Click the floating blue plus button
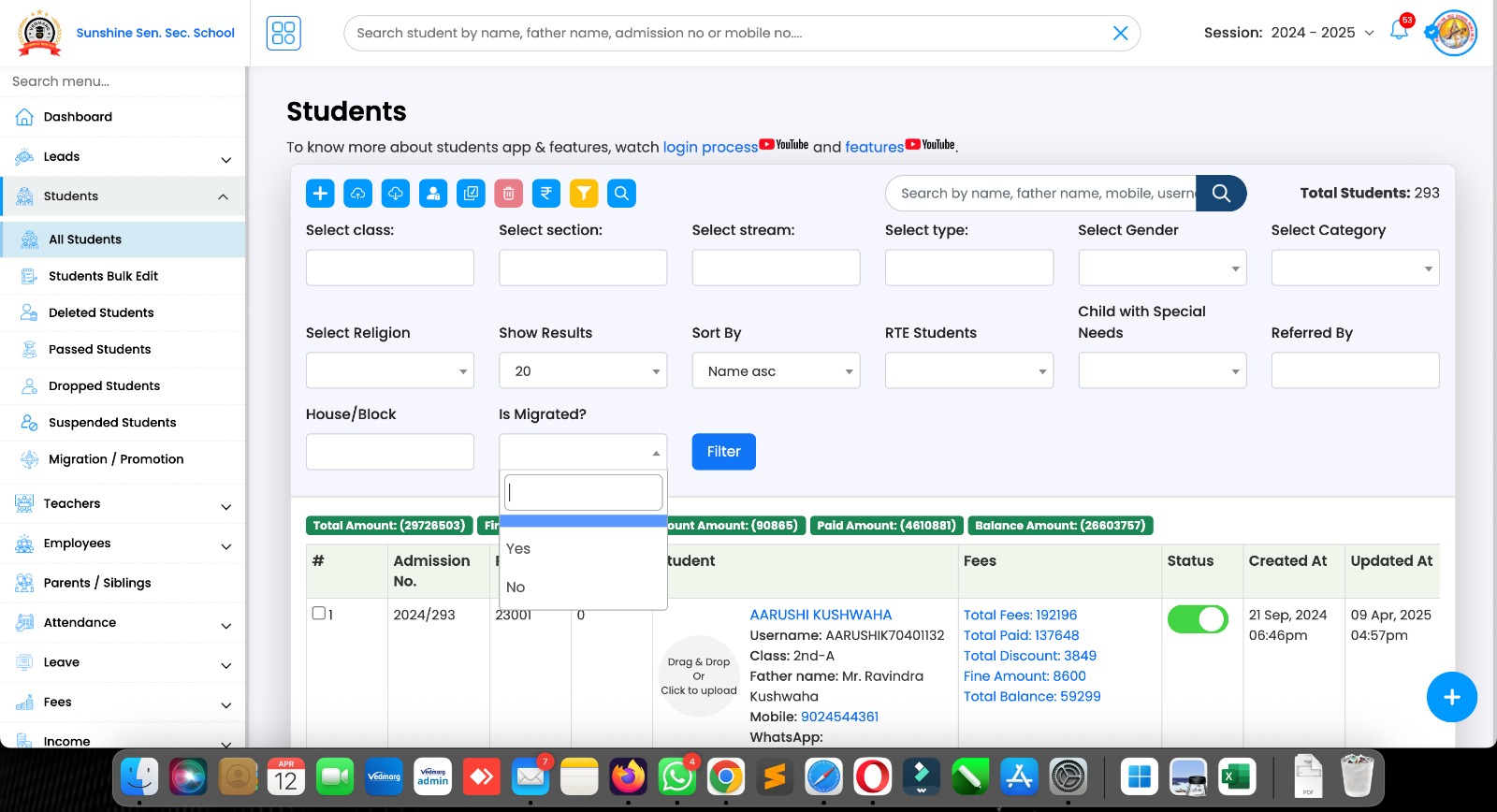This screenshot has height=812, width=1497. coord(1451,697)
